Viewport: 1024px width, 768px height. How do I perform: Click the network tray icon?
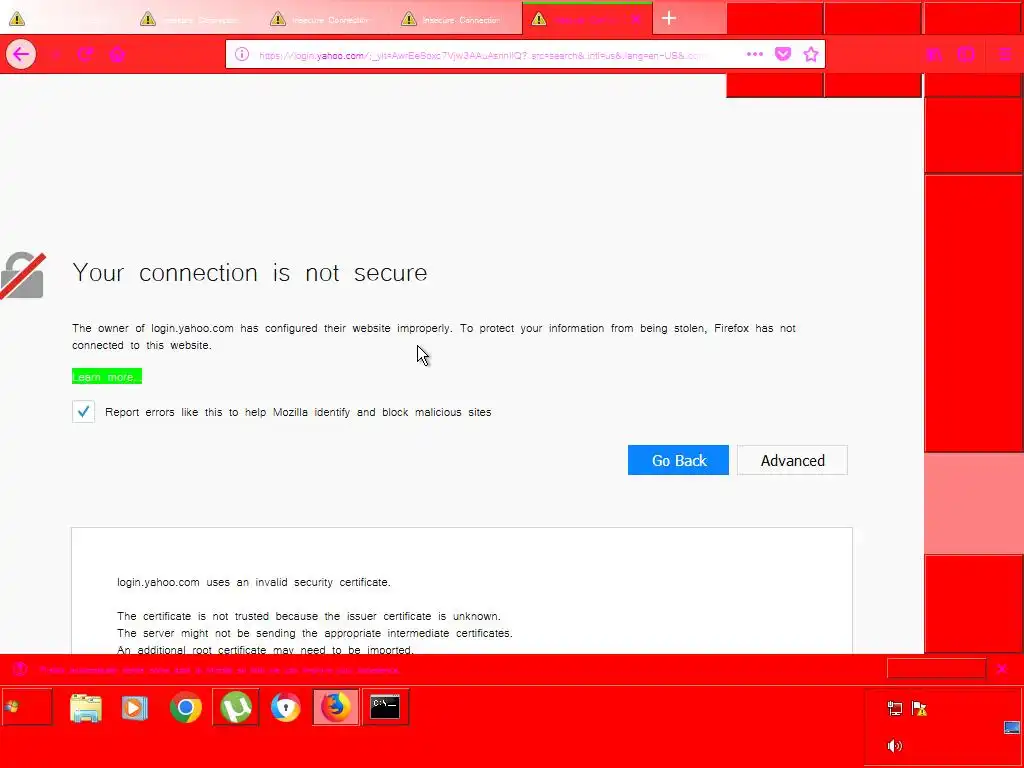[895, 709]
